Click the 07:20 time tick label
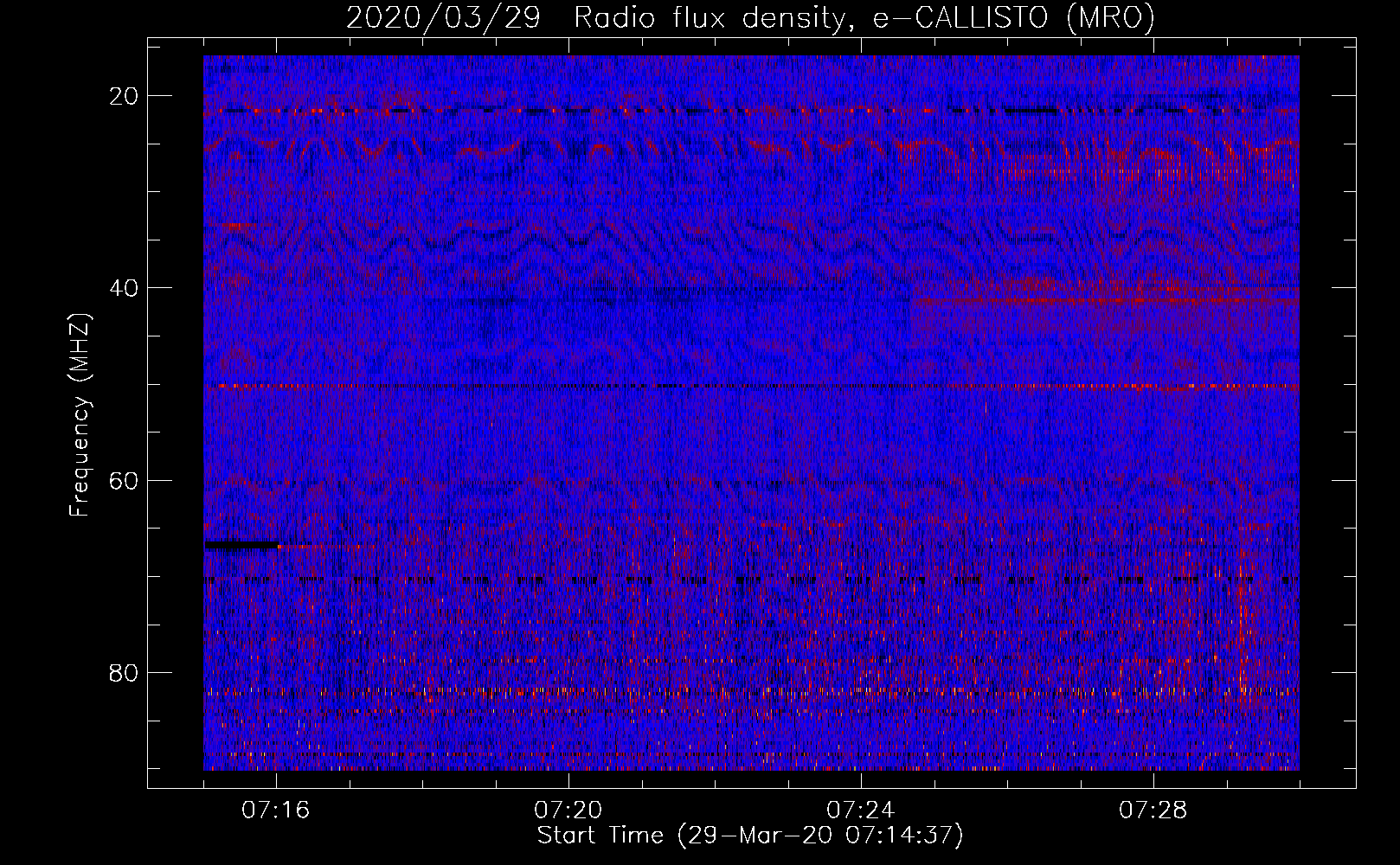1400x865 pixels. tap(568, 811)
